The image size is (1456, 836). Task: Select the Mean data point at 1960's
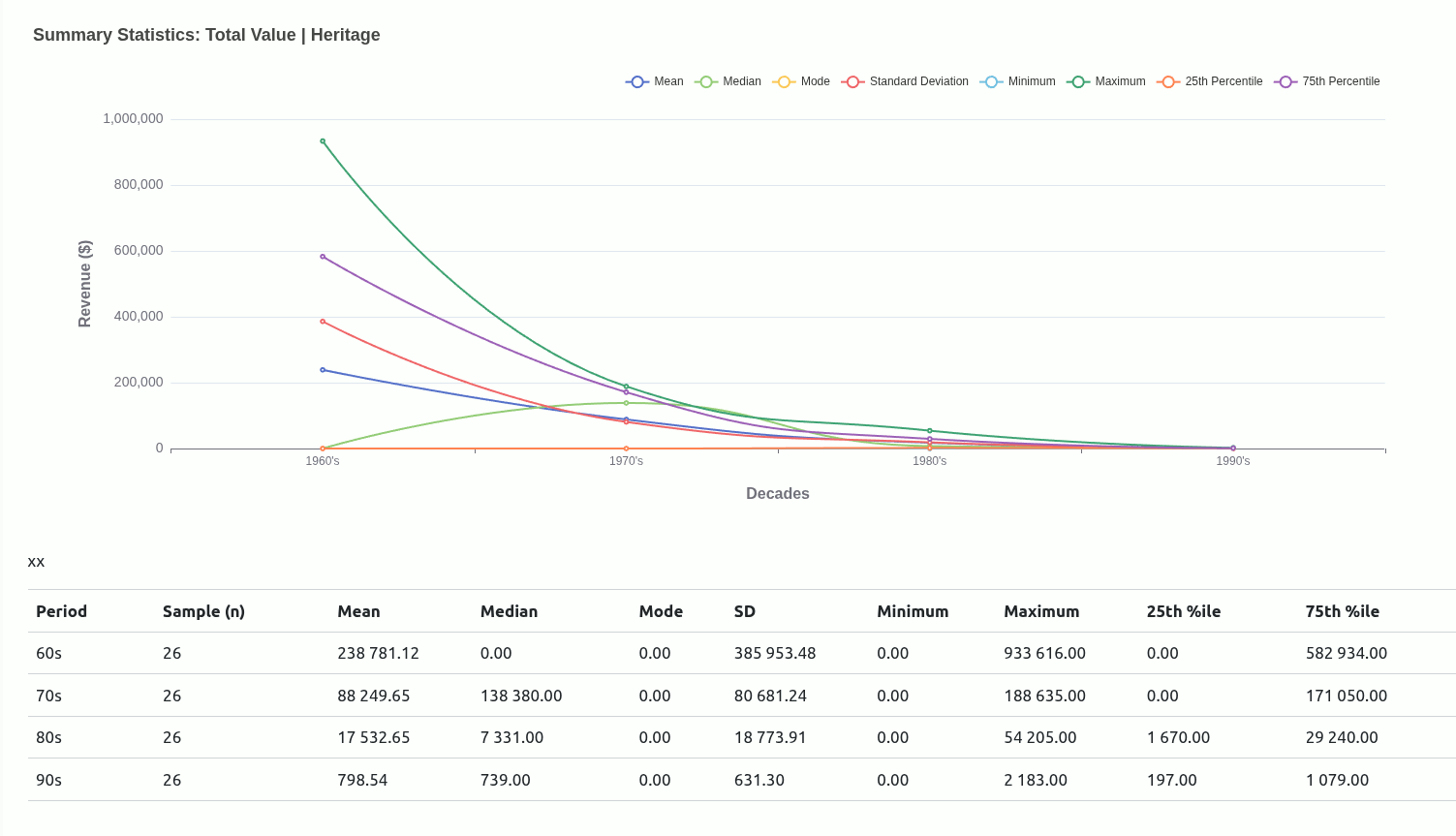[x=323, y=370]
